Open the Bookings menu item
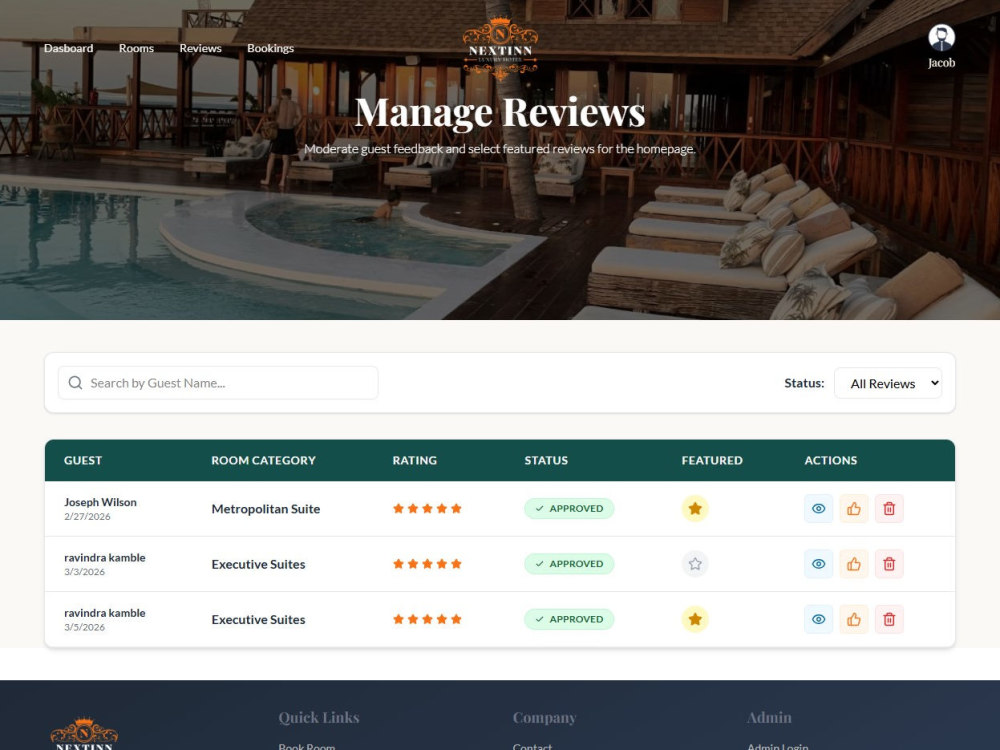1000x750 pixels. pyautogui.click(x=270, y=48)
